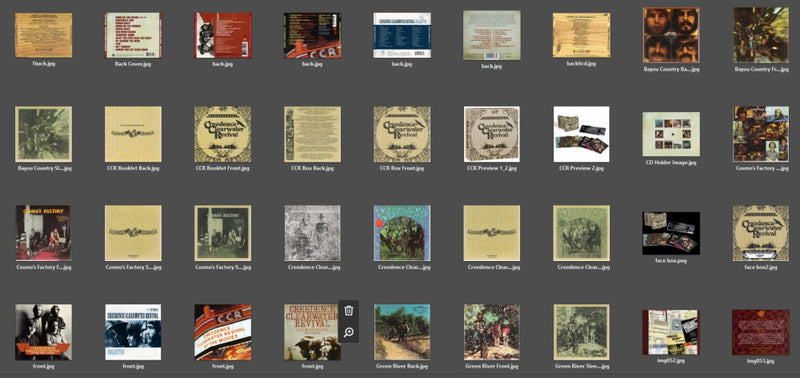Click the 'CCR Booklet Back.jpg' file name
The width and height of the screenshot is (800, 378).
[x=133, y=168]
